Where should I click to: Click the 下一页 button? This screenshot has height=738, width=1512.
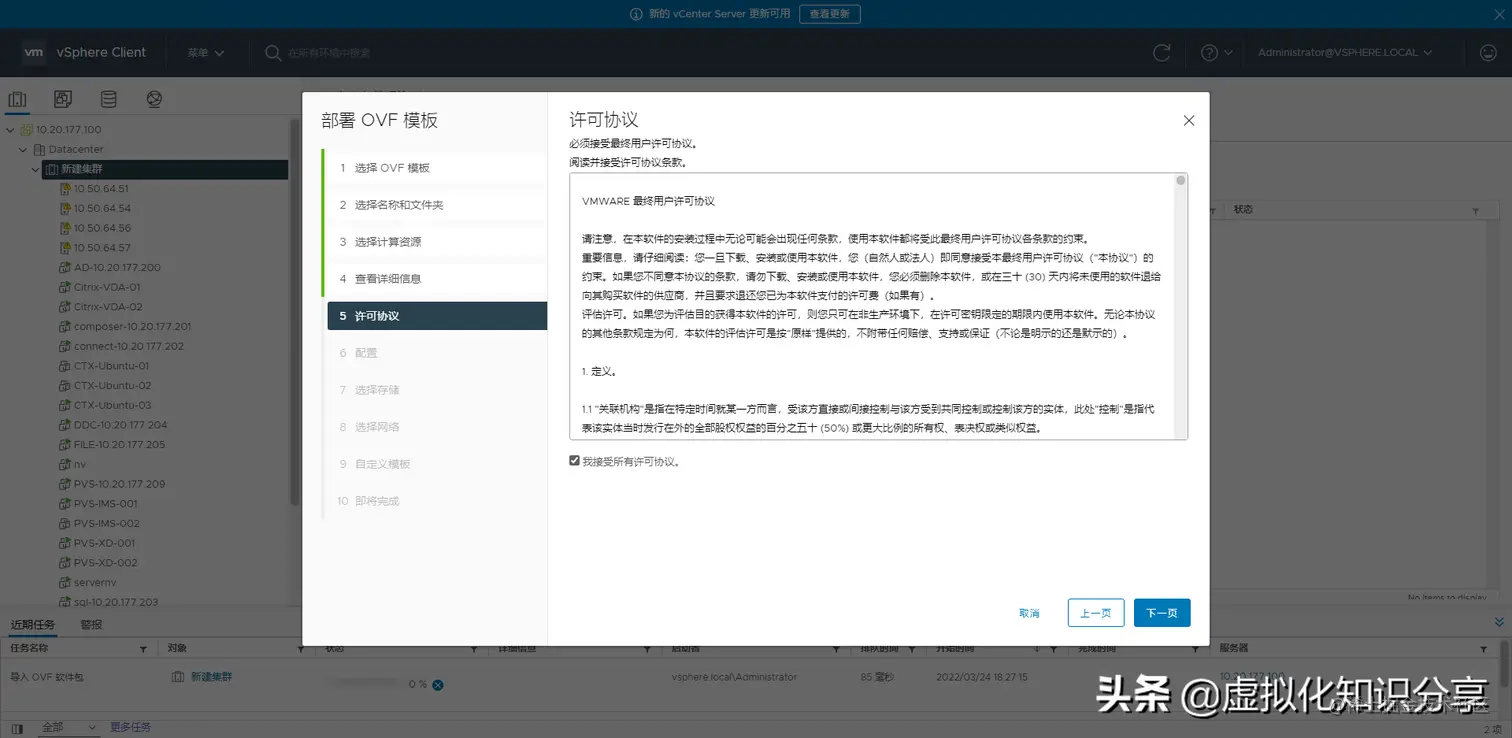pos(1161,612)
